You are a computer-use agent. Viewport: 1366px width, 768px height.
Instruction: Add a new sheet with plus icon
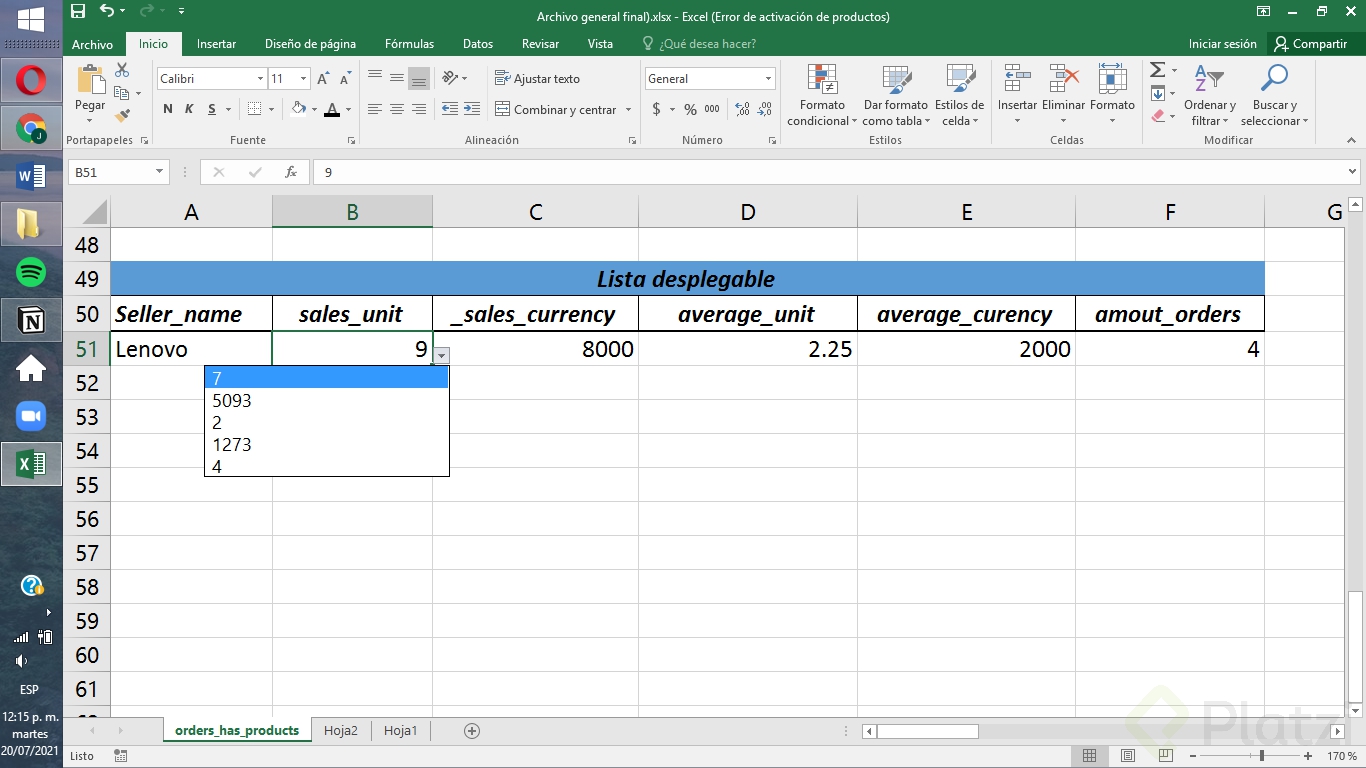pos(472,731)
